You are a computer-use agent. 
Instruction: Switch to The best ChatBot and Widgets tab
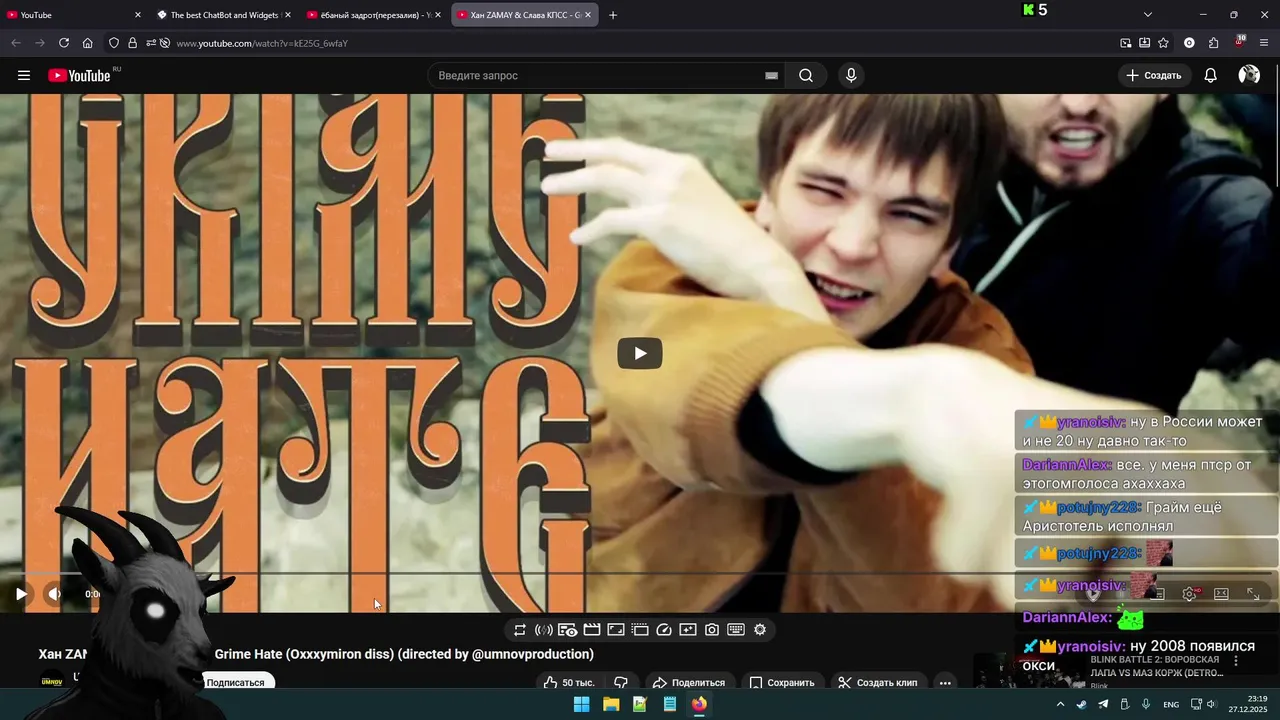click(224, 15)
